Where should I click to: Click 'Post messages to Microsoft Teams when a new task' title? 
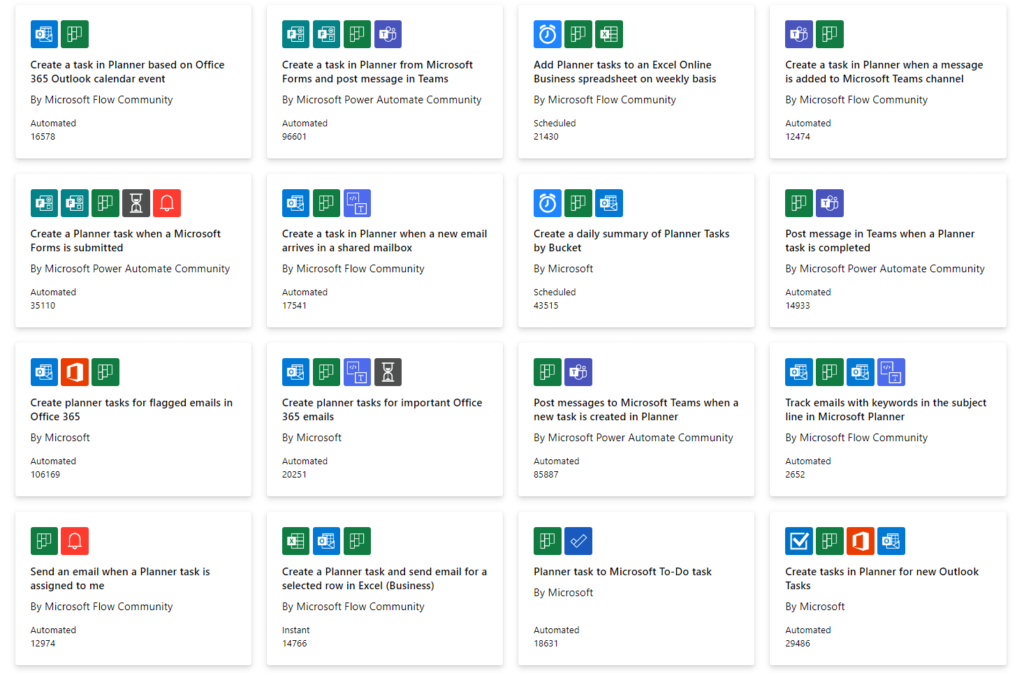(636, 410)
